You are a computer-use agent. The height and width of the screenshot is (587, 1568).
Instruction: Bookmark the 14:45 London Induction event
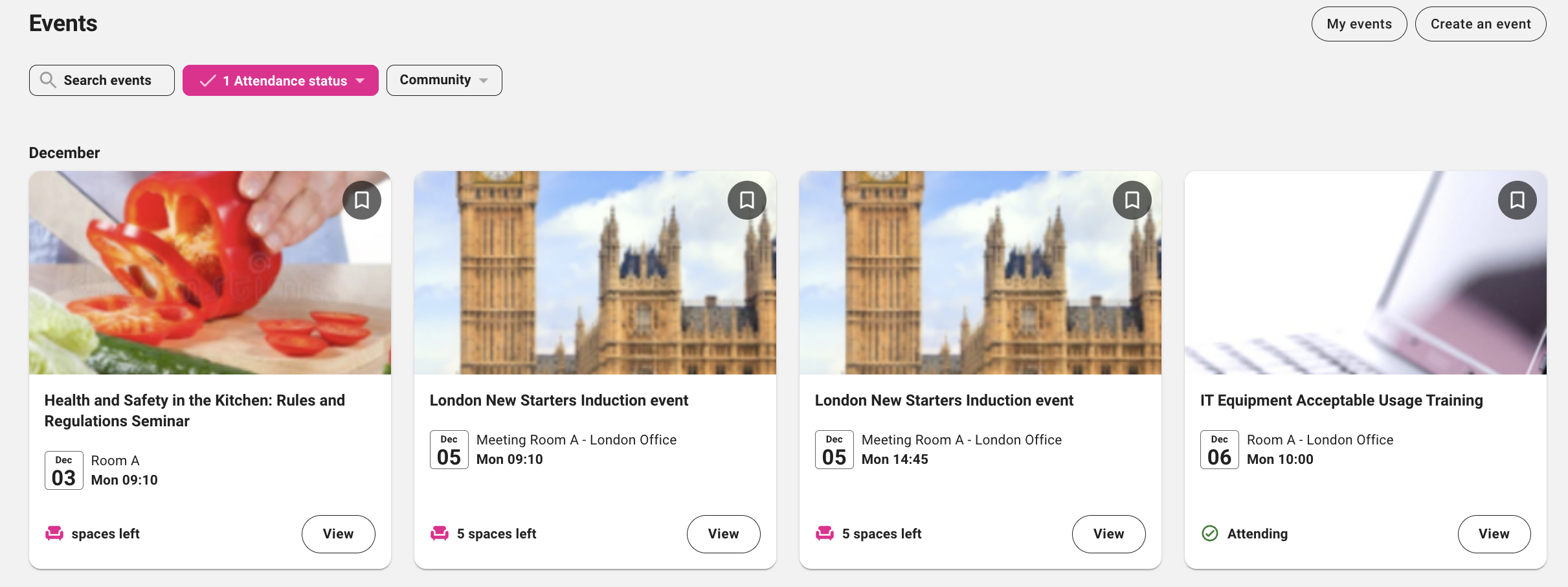[x=1132, y=200]
